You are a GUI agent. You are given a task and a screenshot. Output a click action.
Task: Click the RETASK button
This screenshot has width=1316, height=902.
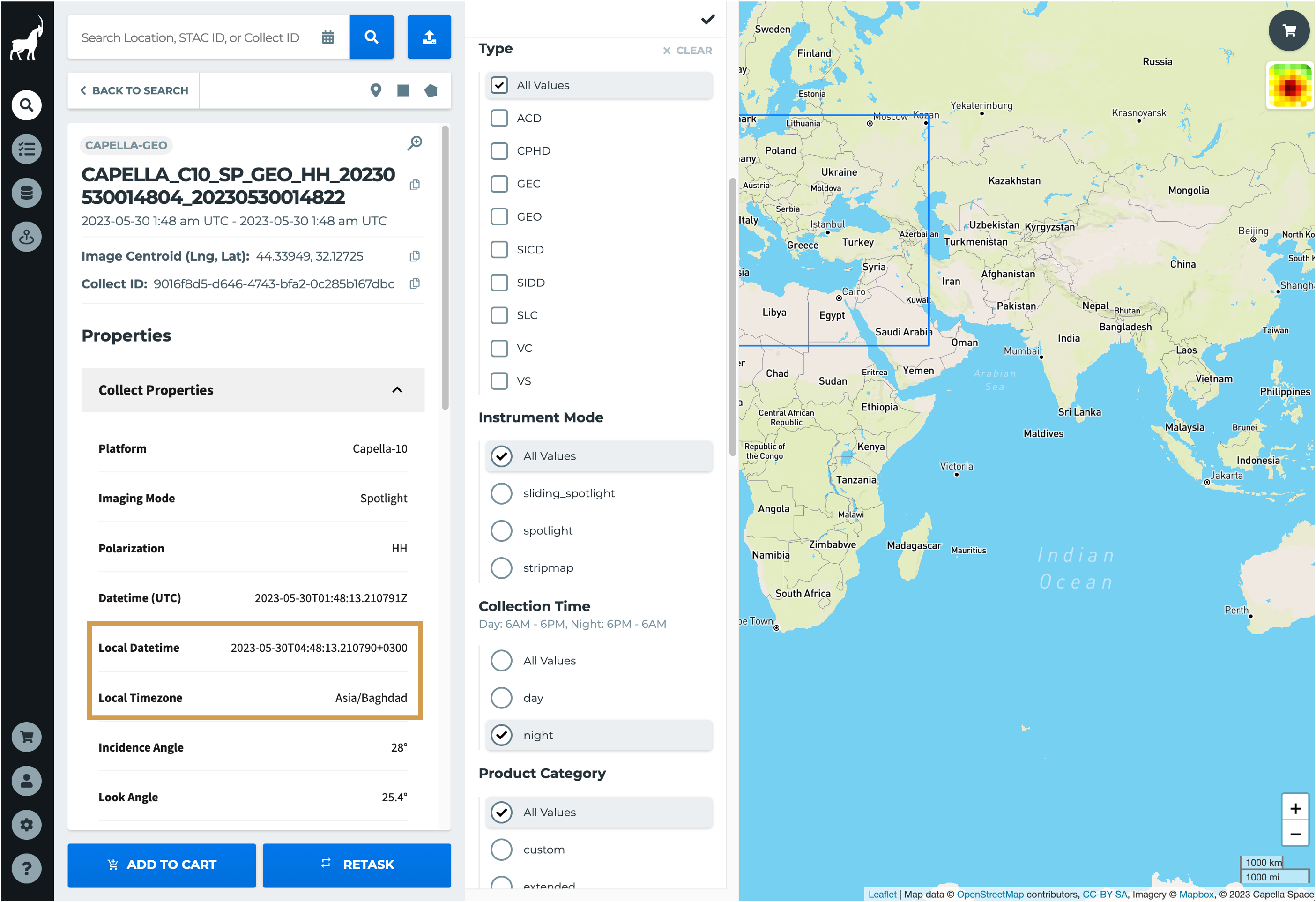(x=357, y=866)
